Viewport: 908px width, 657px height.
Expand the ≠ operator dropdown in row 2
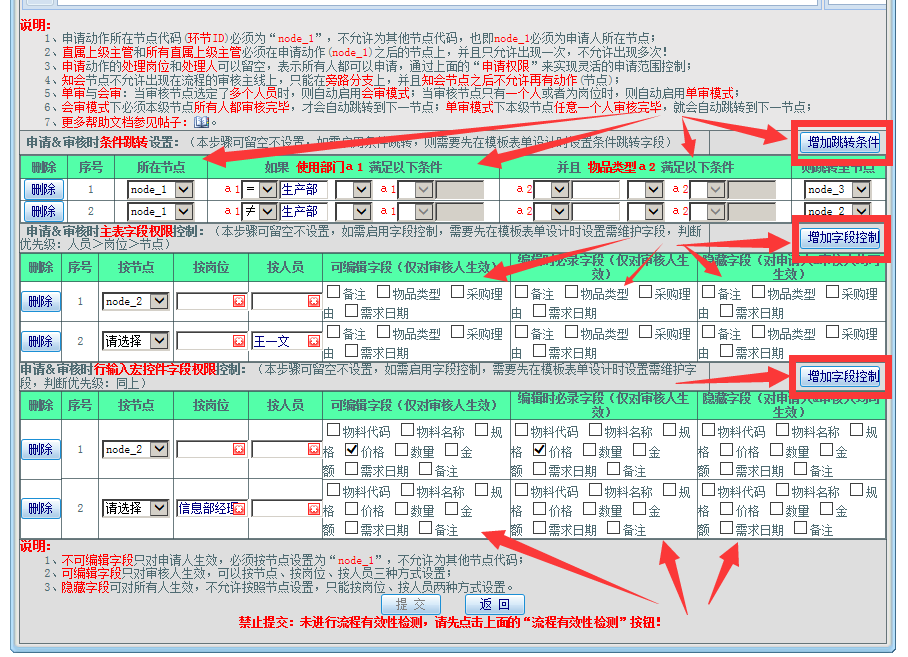tap(267, 211)
